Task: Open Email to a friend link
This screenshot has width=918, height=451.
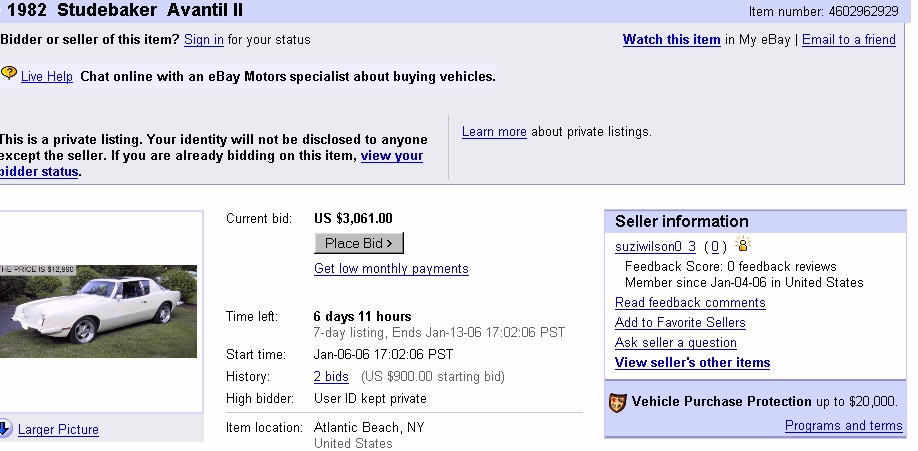Action: 848,40
